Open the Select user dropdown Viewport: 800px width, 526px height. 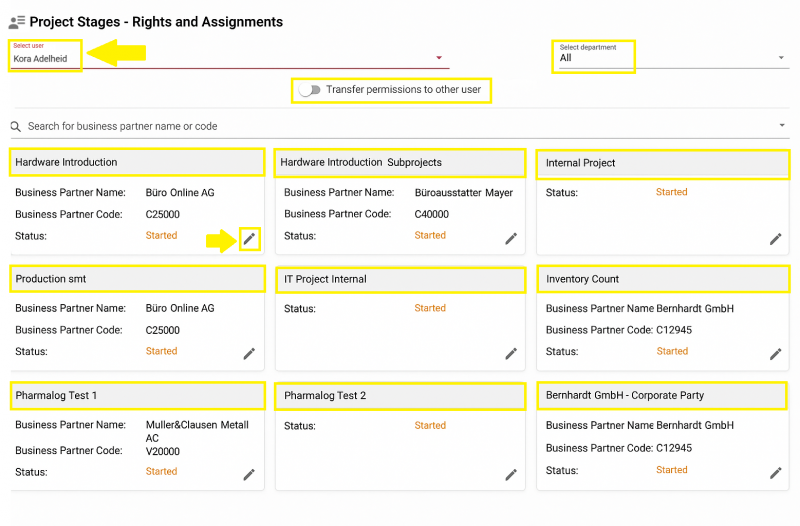point(438,58)
